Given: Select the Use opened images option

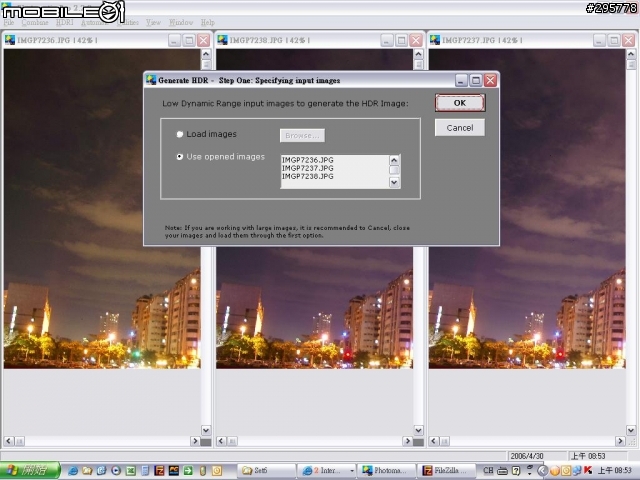Looking at the screenshot, I should pos(220,157).
